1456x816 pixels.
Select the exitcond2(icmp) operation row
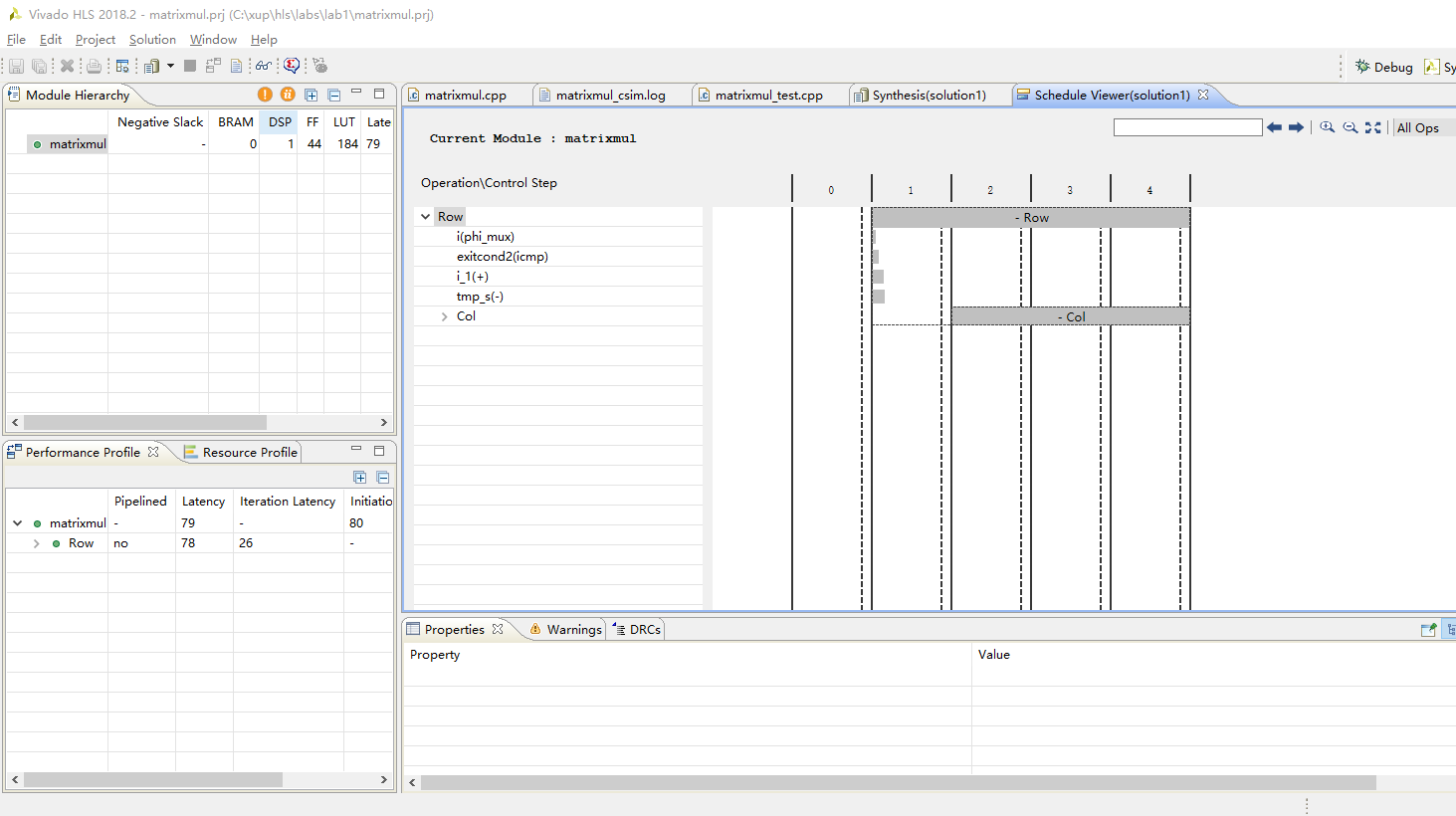[x=558, y=257]
